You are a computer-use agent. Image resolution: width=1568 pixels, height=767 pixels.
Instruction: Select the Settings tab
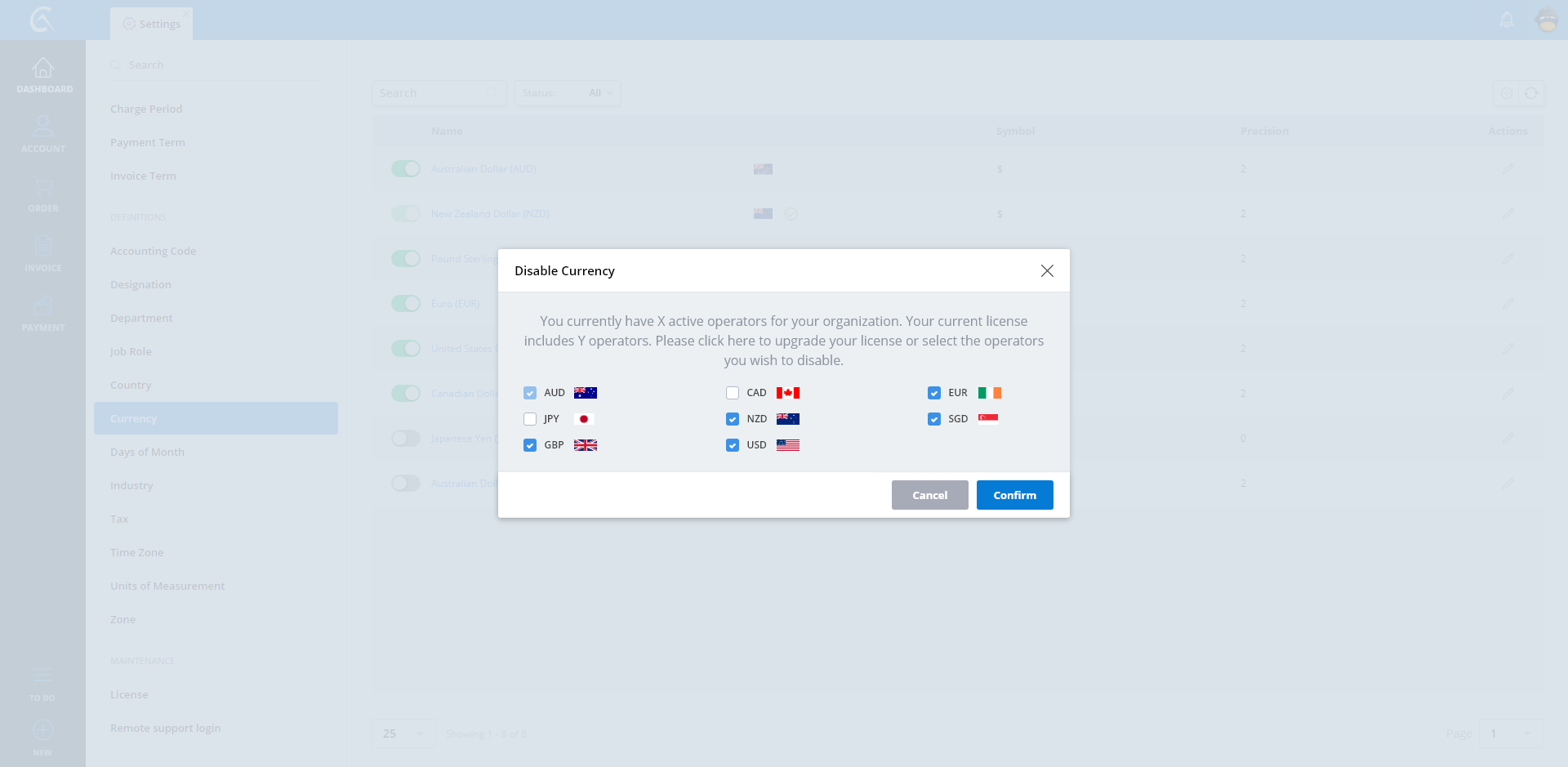[x=152, y=24]
